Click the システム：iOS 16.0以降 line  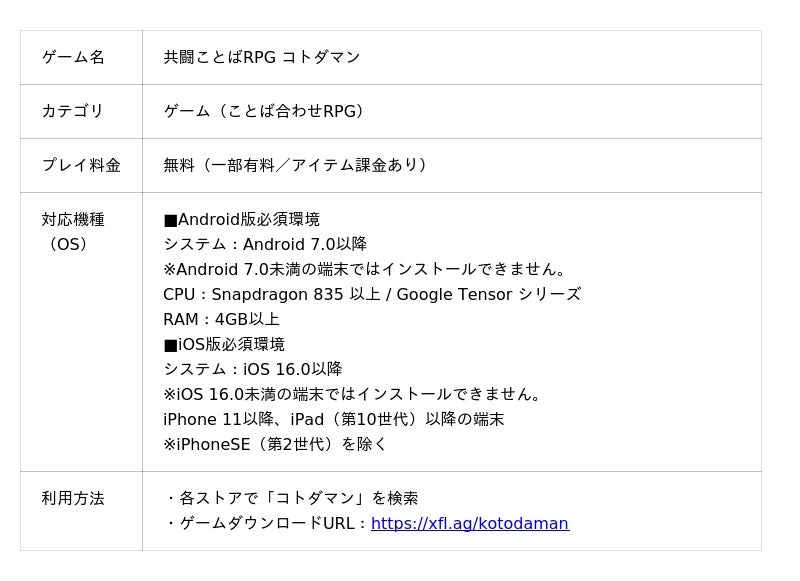pos(253,369)
